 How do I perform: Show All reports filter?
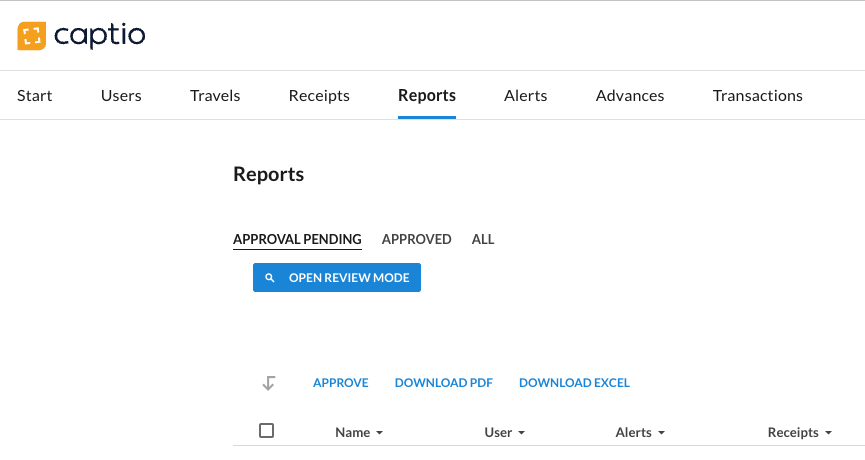coord(483,240)
